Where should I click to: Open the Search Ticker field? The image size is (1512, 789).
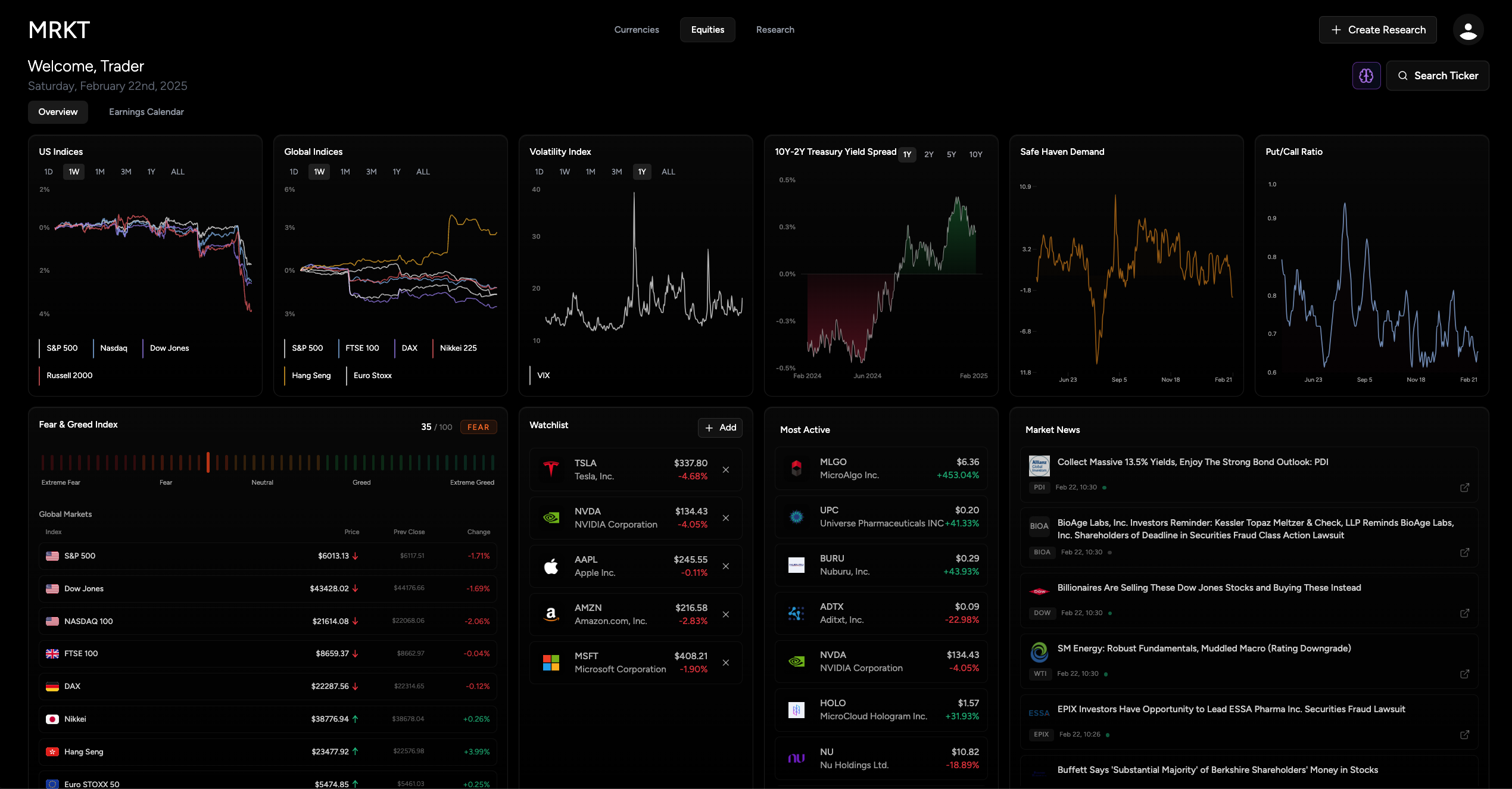(1438, 76)
